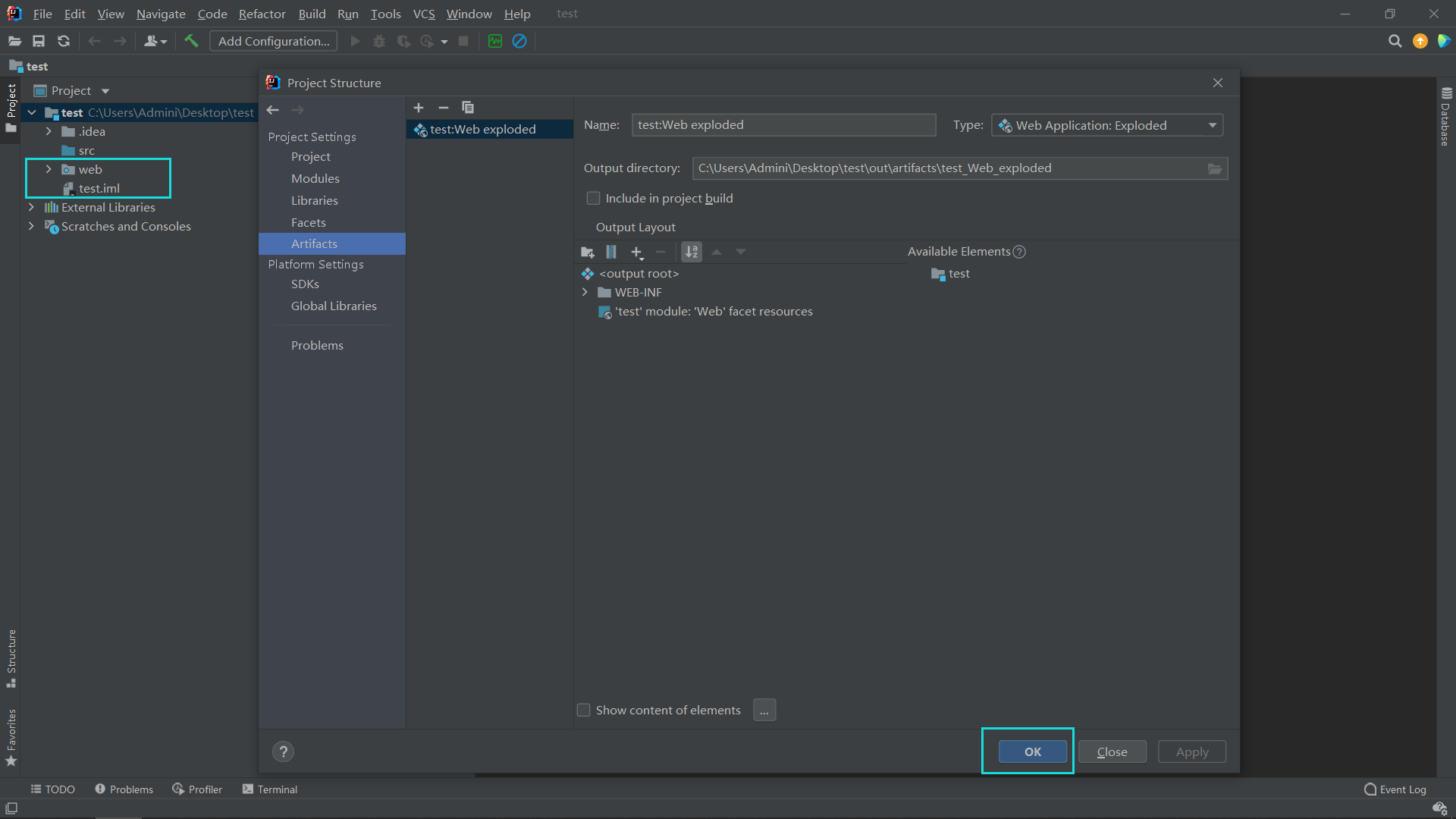
Task: Select Global Libraries setting
Action: pos(332,306)
